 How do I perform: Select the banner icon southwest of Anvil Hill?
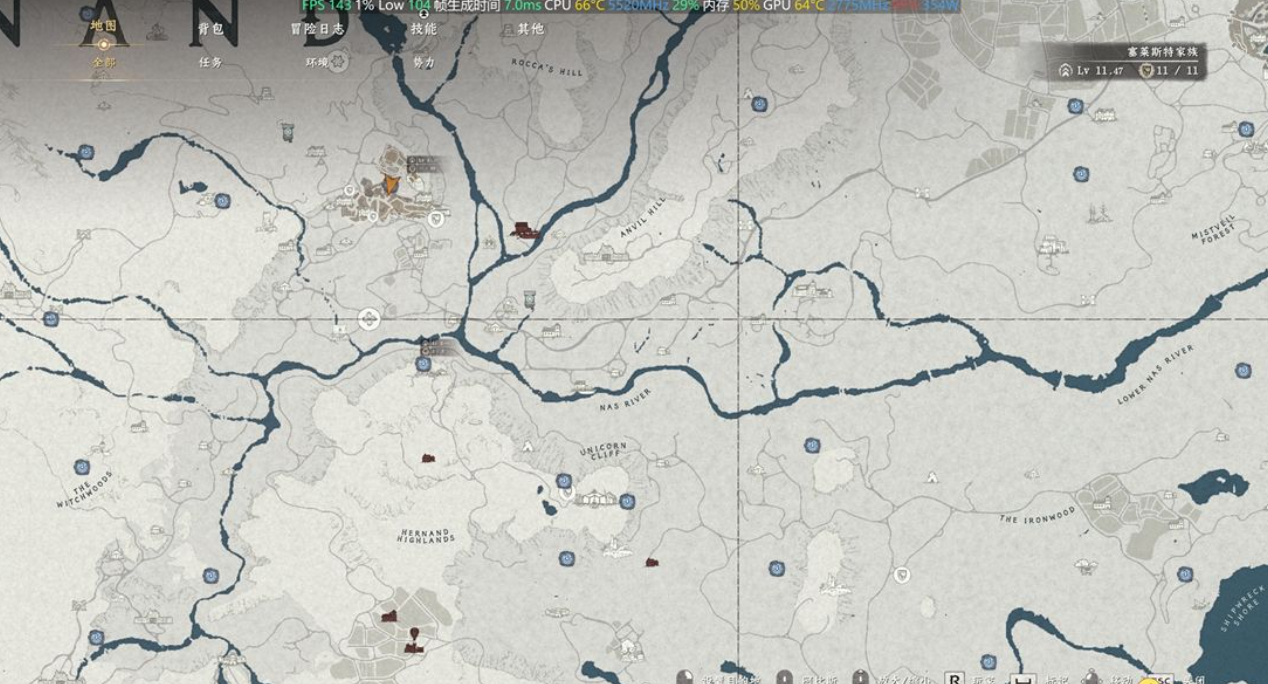[x=529, y=298]
